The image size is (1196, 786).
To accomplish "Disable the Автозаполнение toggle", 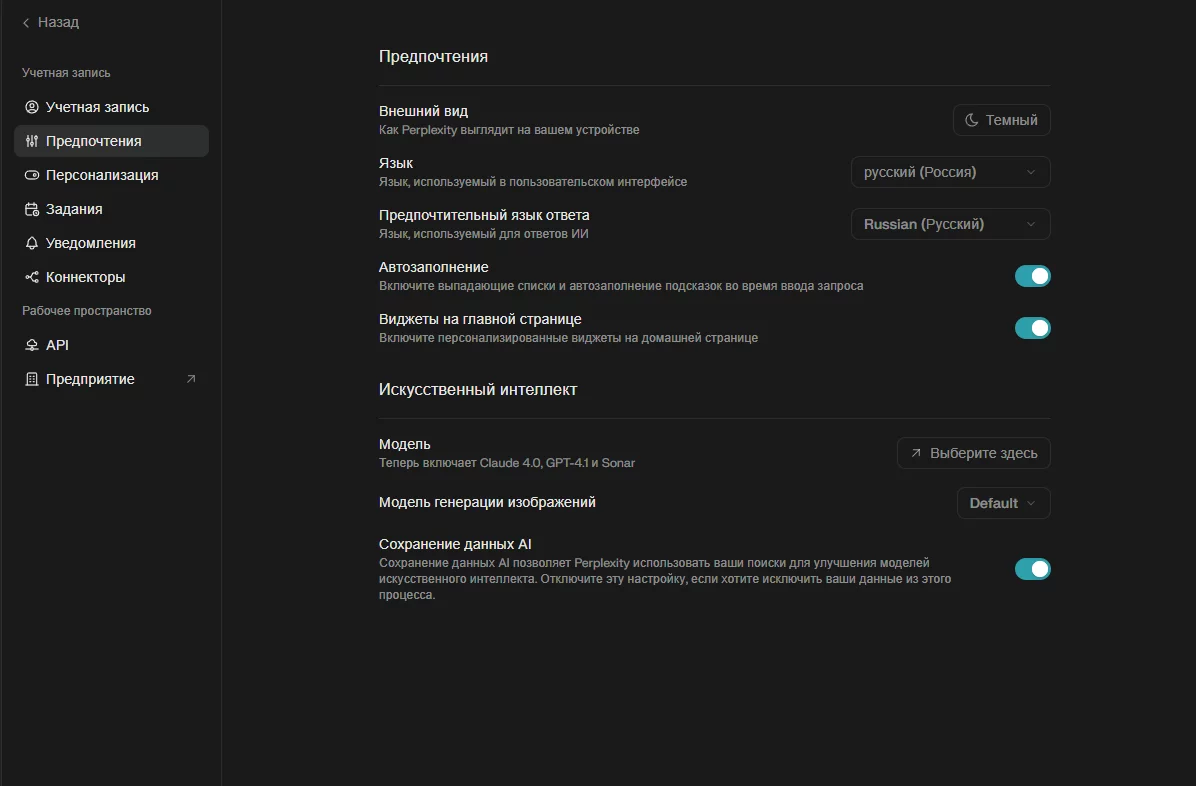I will [x=1032, y=276].
